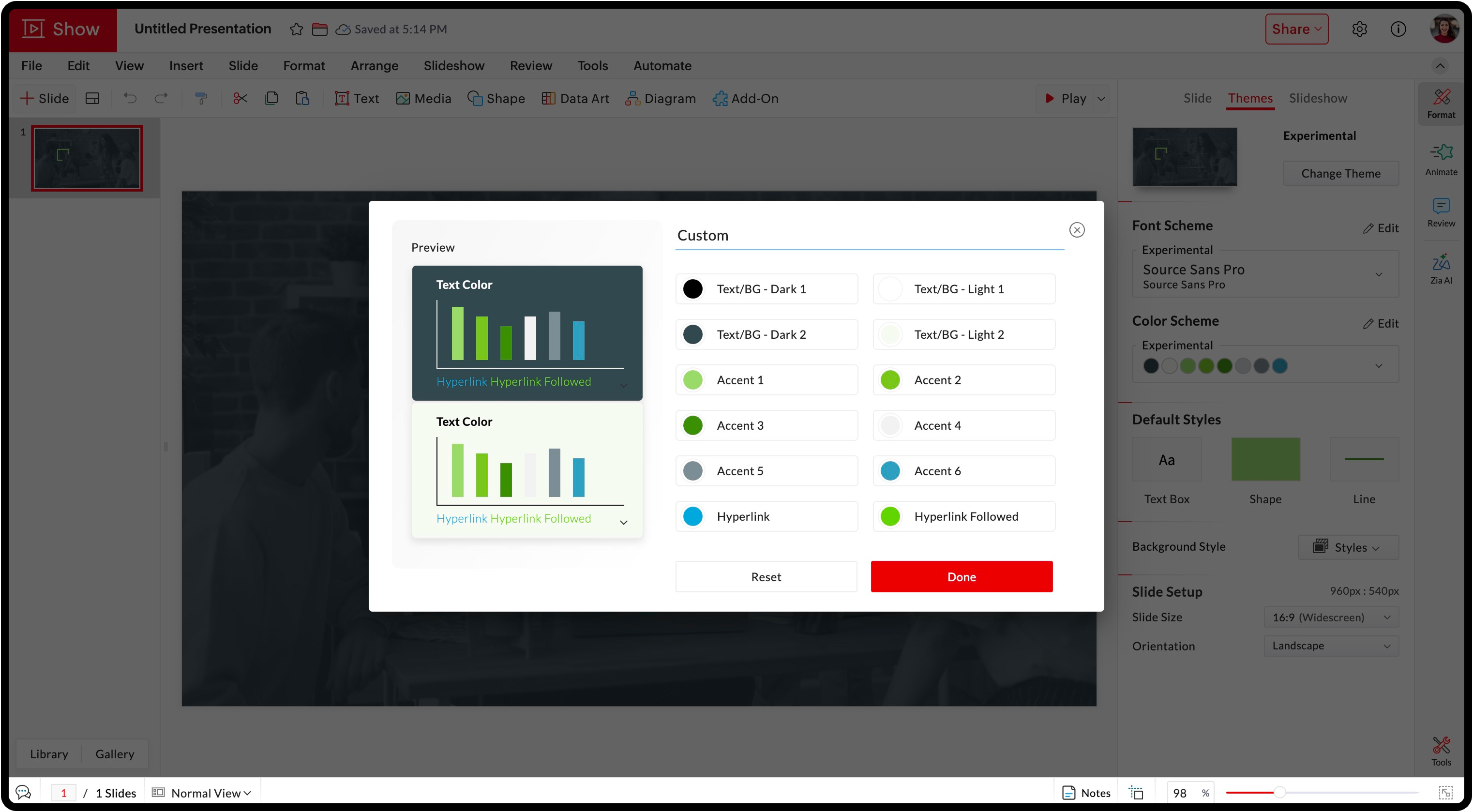Open the Slide Size dropdown
This screenshot has height=812, width=1473.
(1331, 617)
